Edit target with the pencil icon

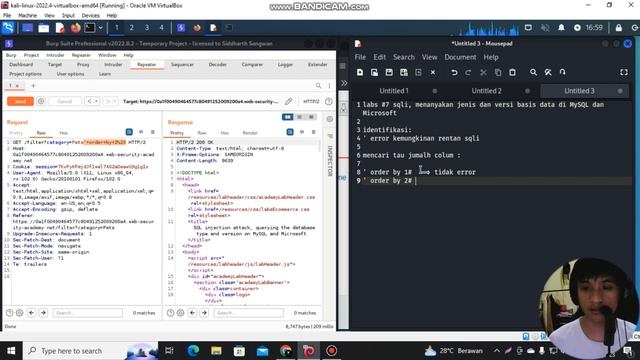pyautogui.click(x=289, y=101)
